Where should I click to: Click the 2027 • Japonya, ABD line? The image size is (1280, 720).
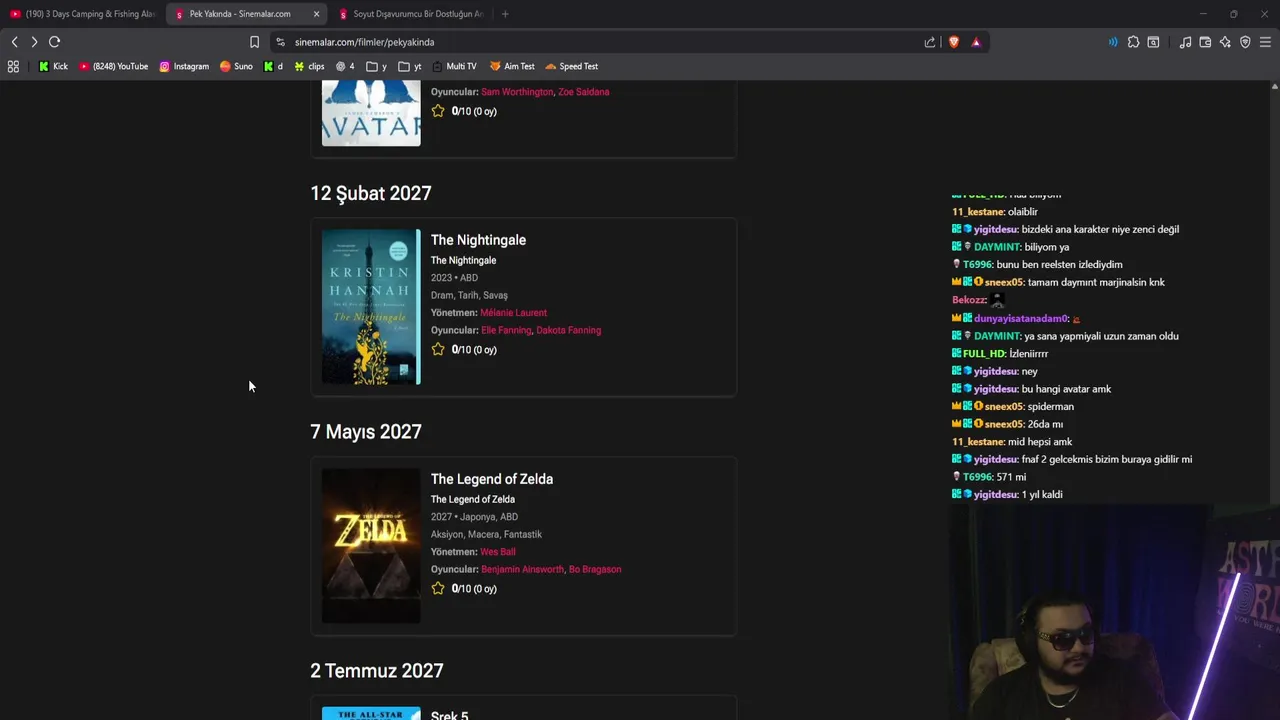tap(474, 517)
